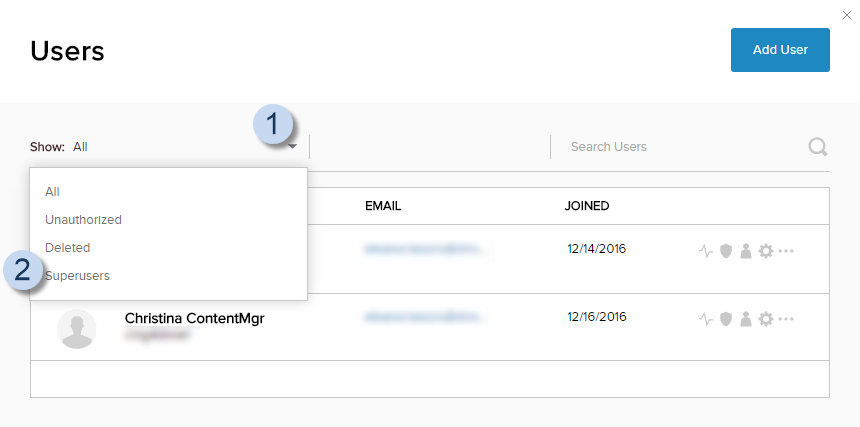Pick Deleted from the filter list
Viewport: 860px width, 427px height.
[x=67, y=247]
